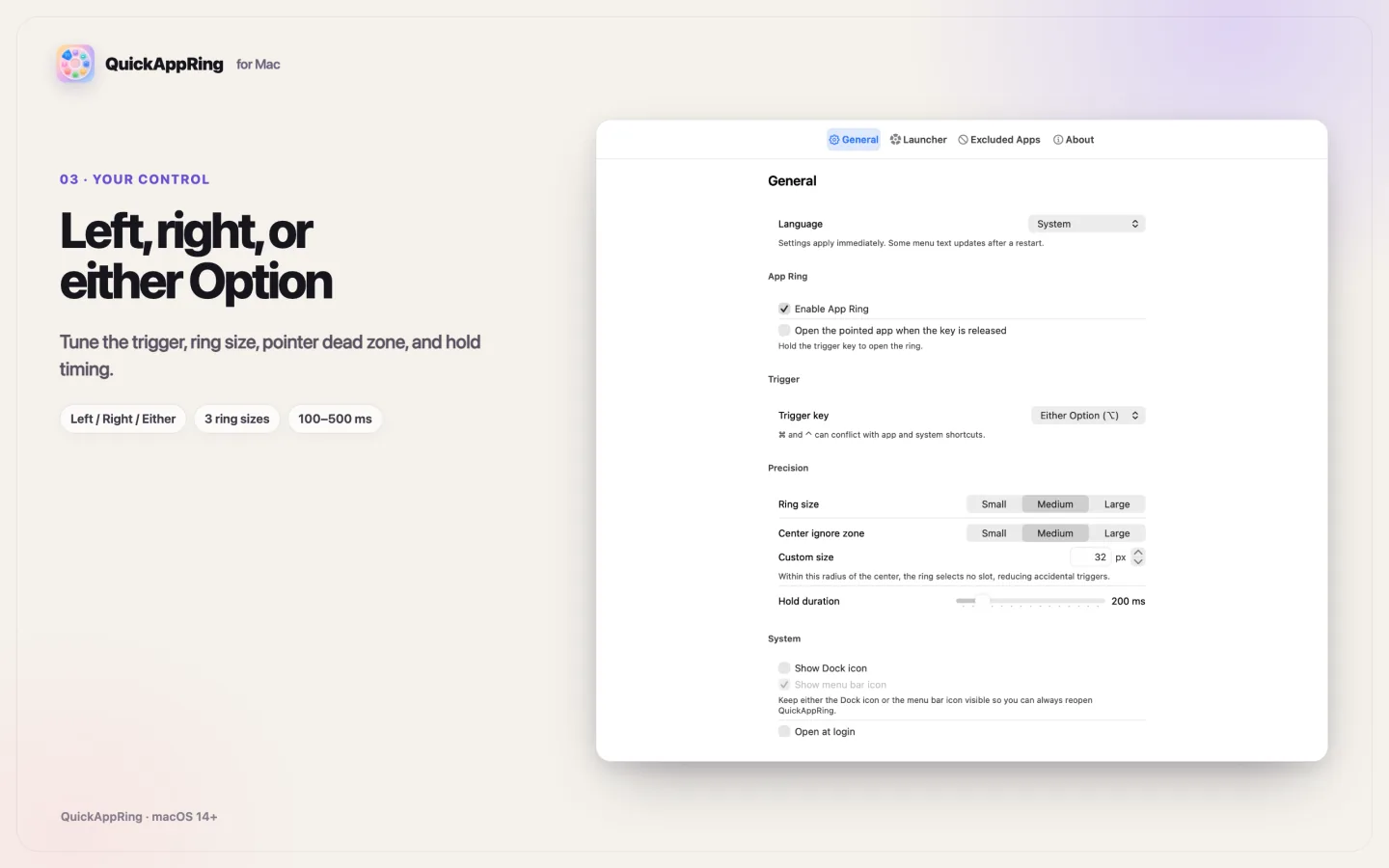Click the gear icon on General tab

pyautogui.click(x=834, y=140)
